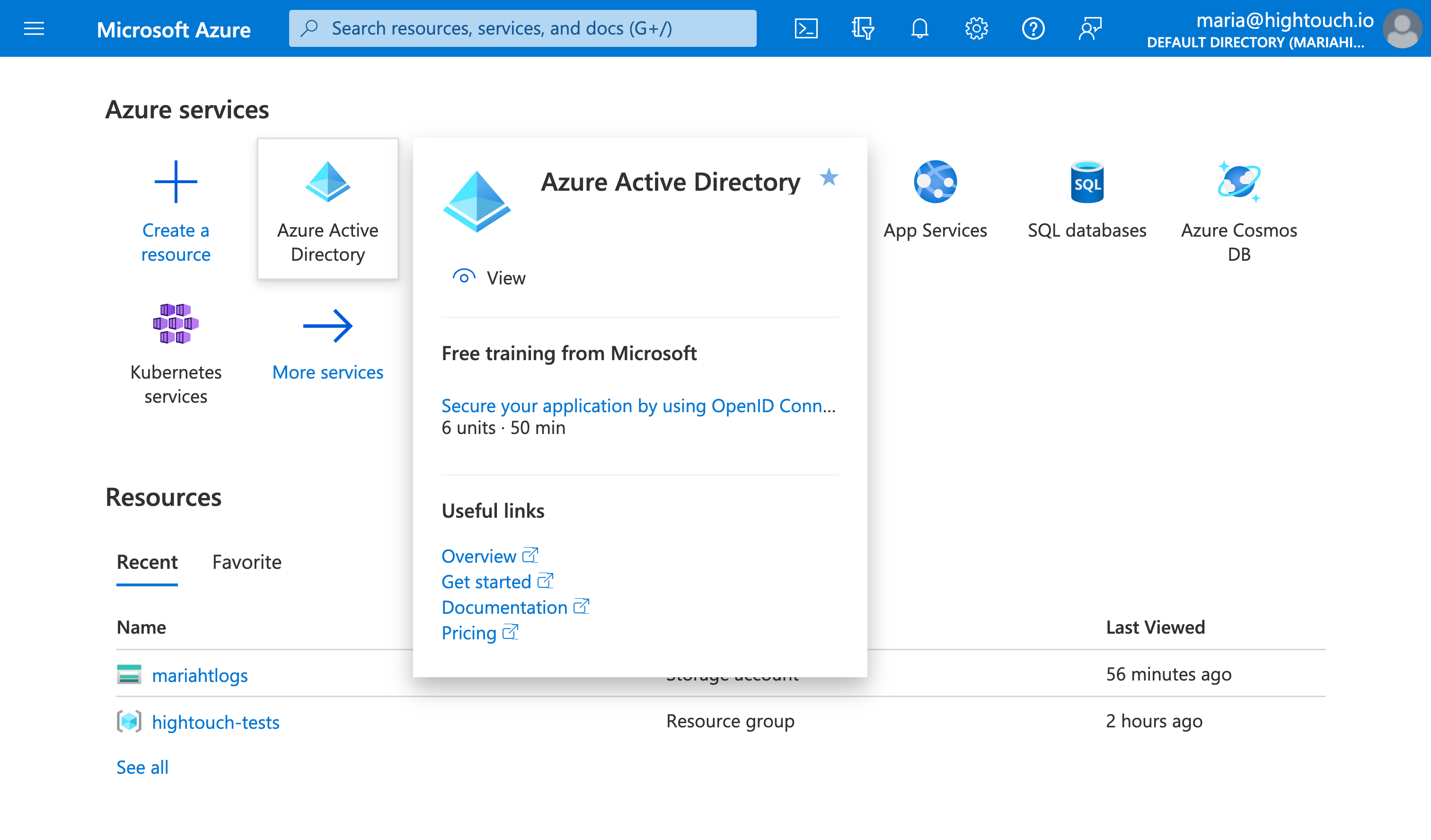Open the Help question mark icon
The image size is (1431, 840).
coord(1033,28)
